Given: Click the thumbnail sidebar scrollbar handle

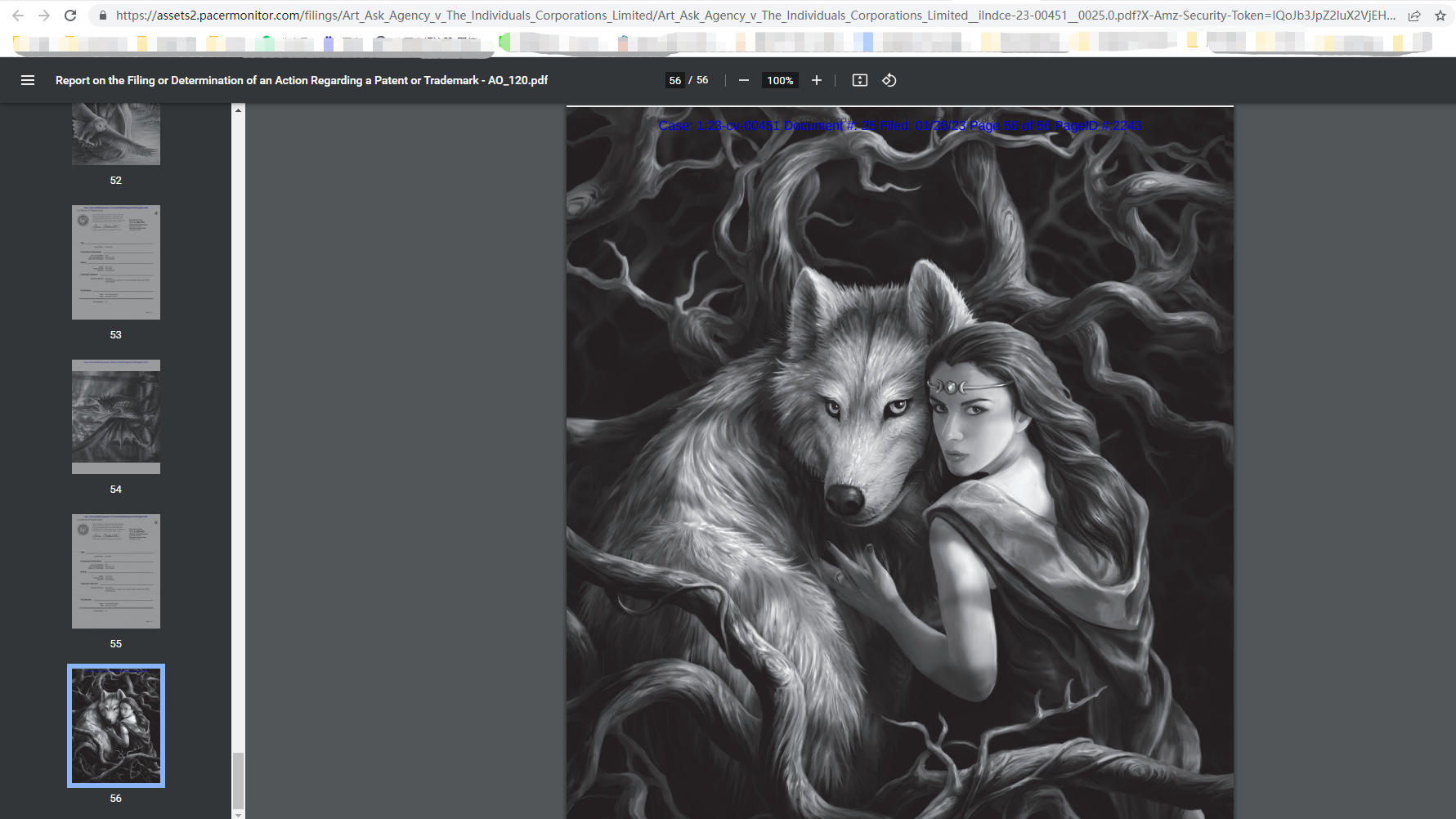Looking at the screenshot, I should tap(238, 779).
